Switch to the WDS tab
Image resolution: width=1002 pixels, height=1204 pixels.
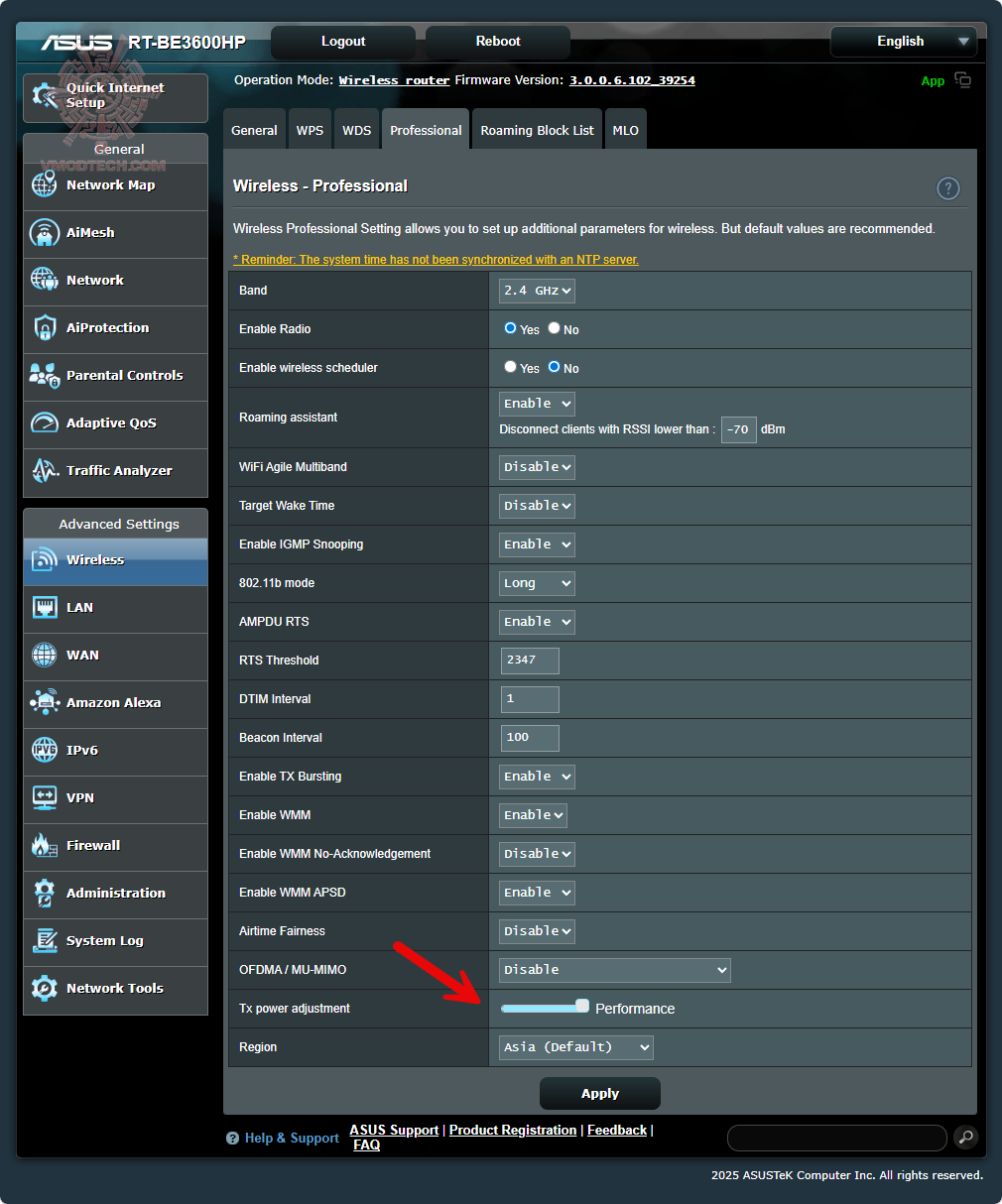pos(356,130)
